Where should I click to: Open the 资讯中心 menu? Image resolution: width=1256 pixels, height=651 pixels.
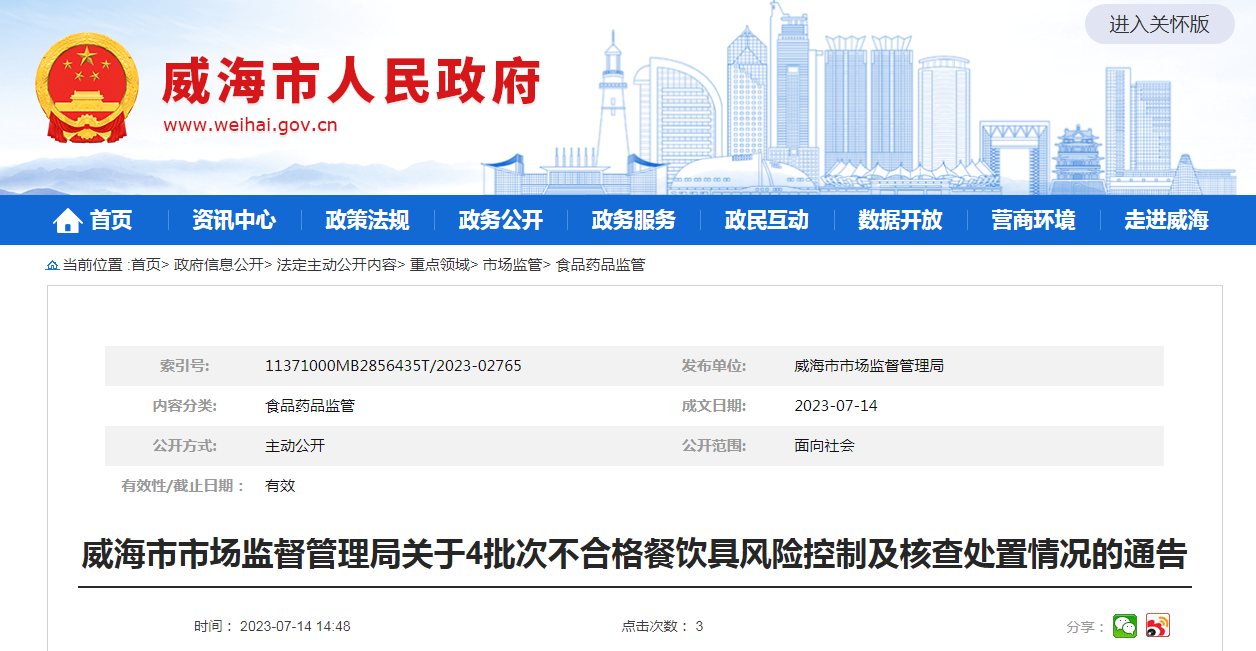[x=234, y=220]
